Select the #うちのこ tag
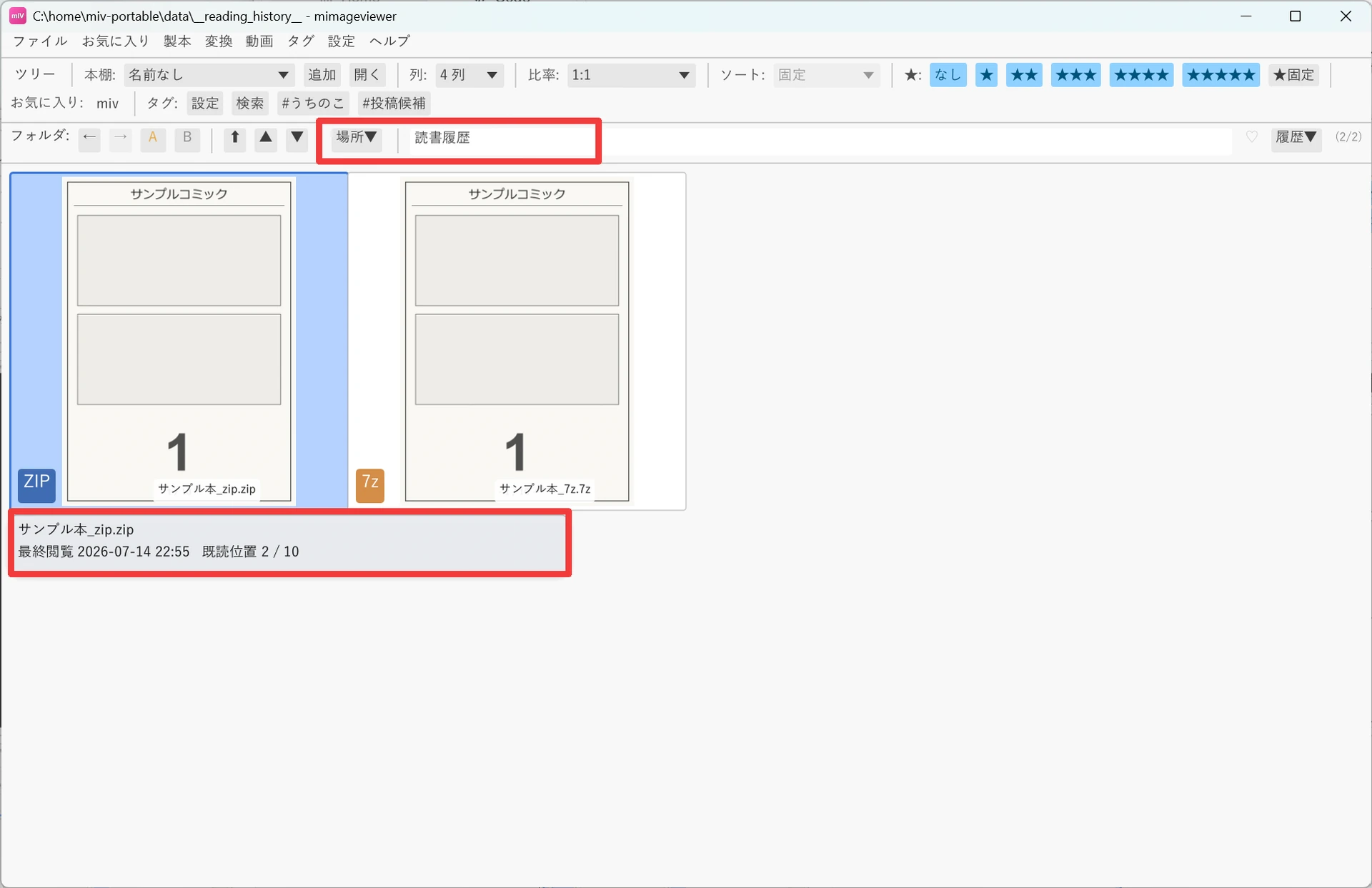Screen dimensions: 1372x888 313,104
